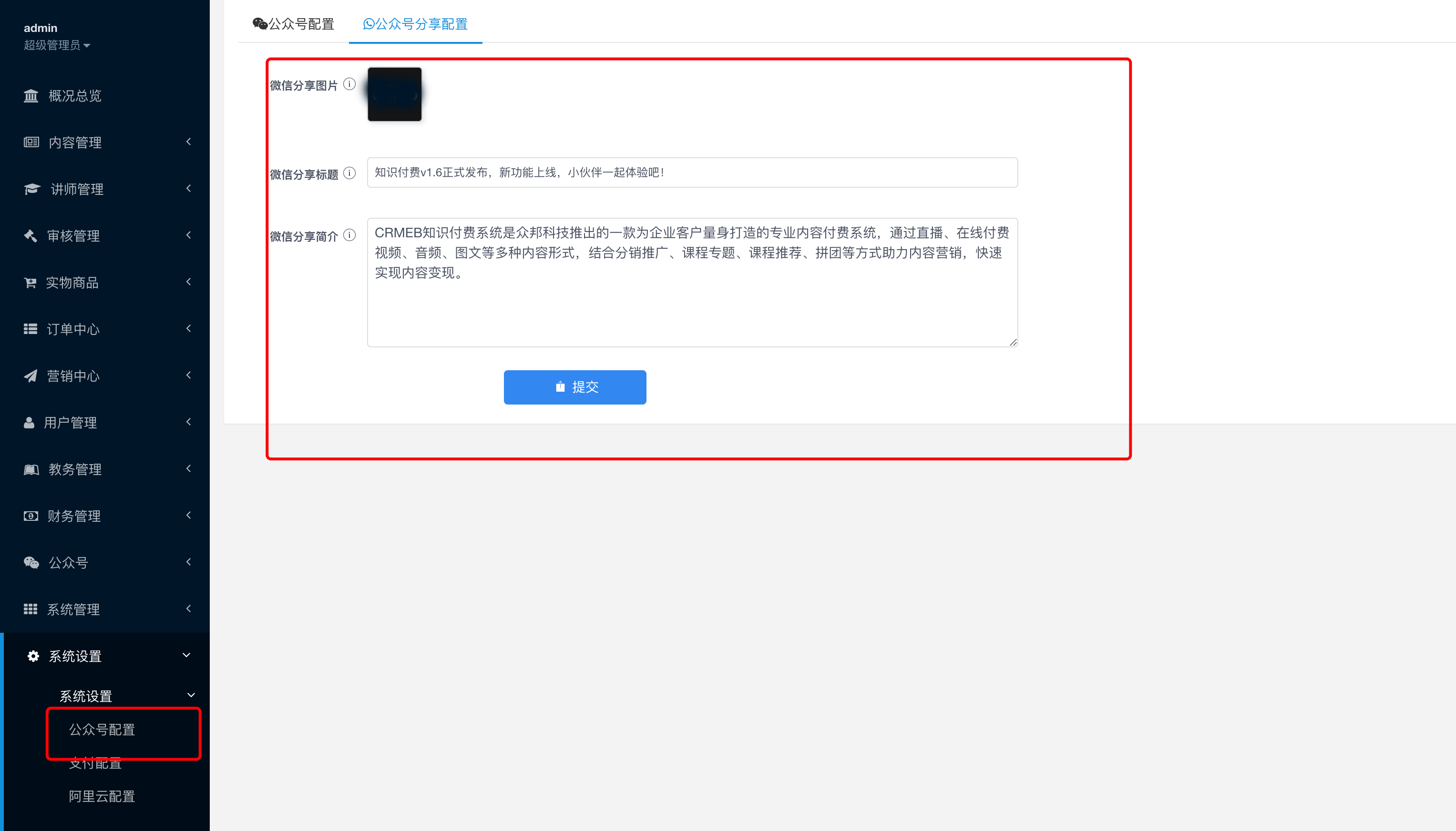Click the 订单中心 menu label

point(73,329)
